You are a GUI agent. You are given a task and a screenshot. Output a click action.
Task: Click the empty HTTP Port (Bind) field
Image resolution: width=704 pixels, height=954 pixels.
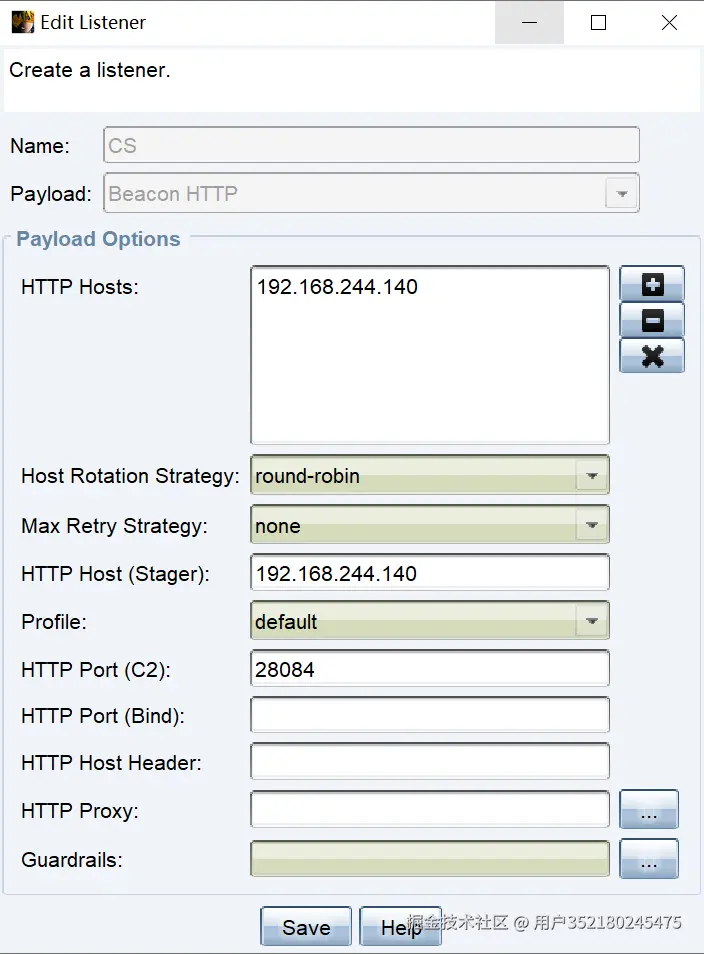pos(430,714)
